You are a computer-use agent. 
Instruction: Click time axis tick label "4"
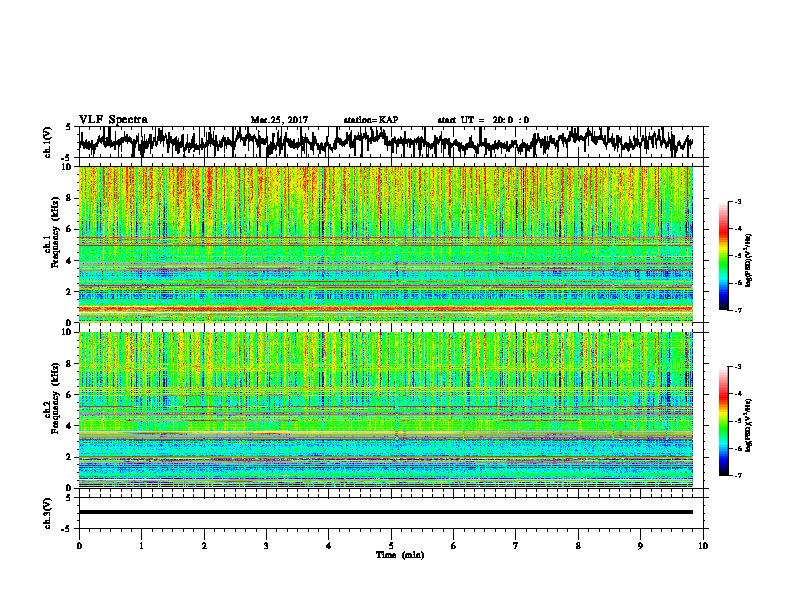point(329,546)
